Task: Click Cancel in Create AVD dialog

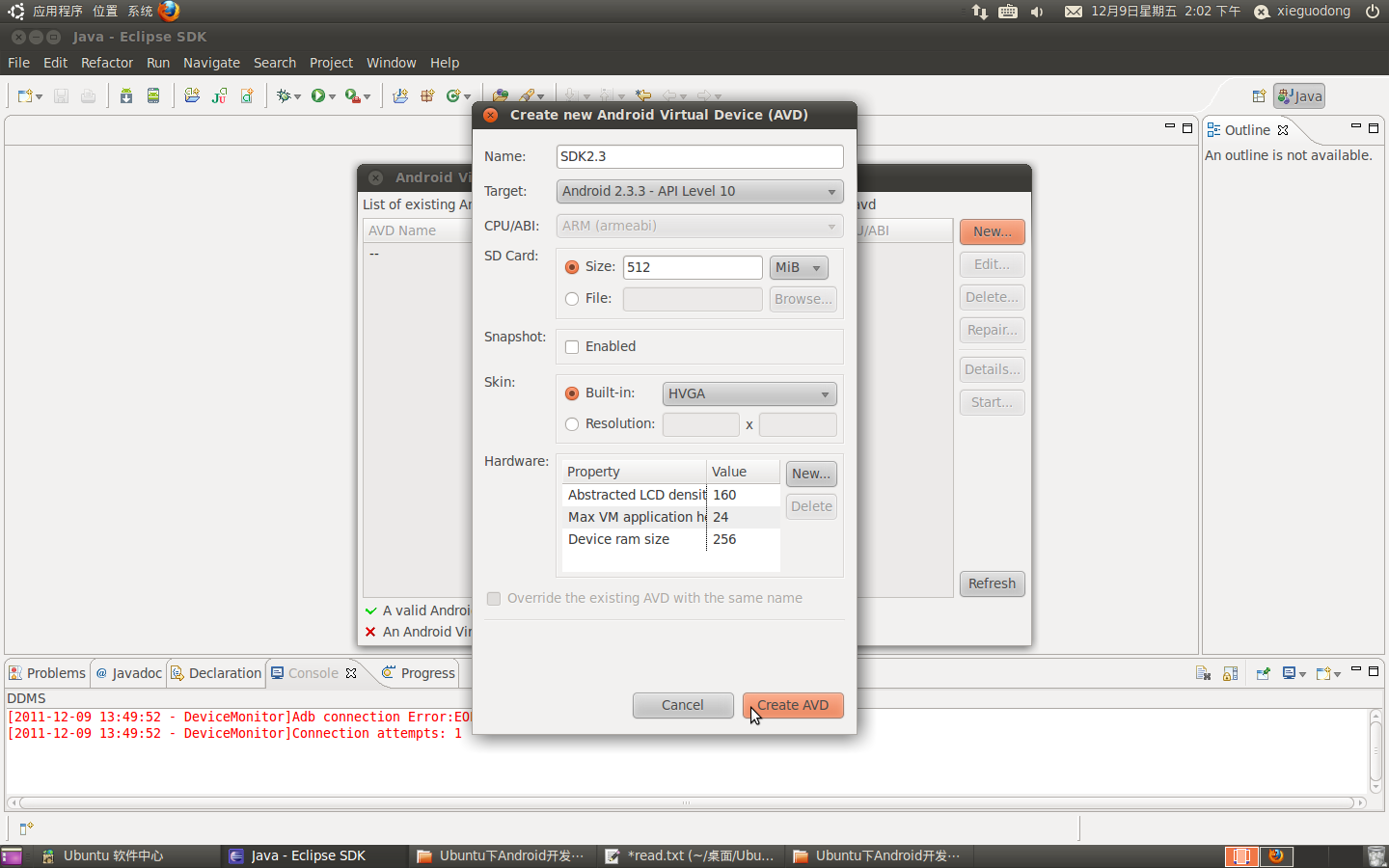Action: click(x=683, y=705)
